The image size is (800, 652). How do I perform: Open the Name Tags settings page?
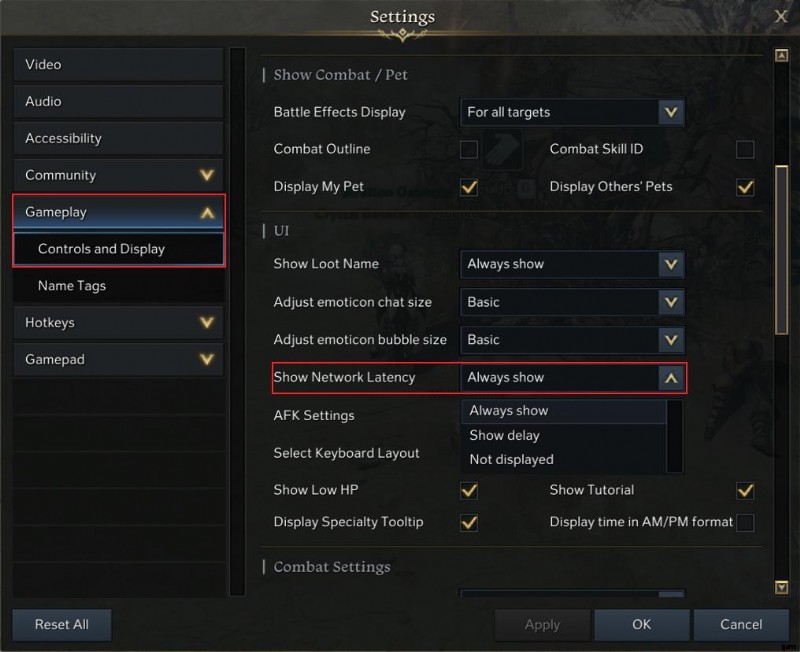click(x=72, y=286)
